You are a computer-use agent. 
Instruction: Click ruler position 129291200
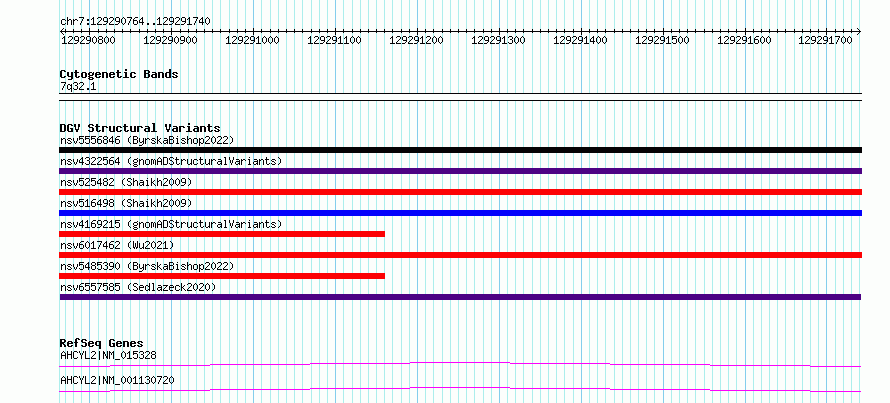click(417, 40)
